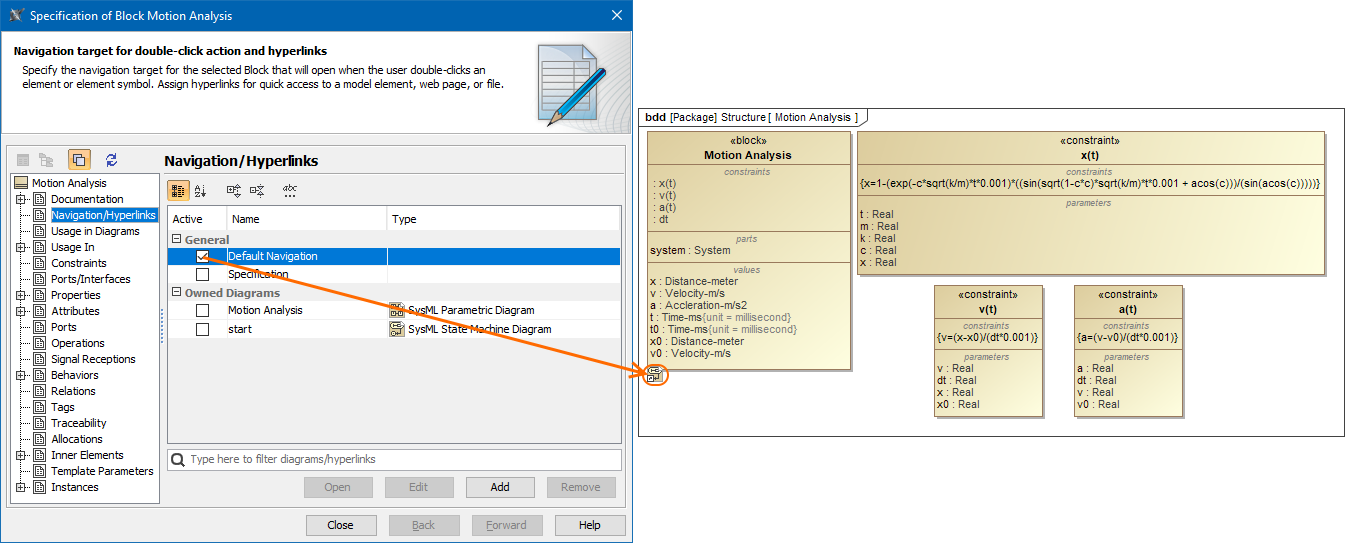Image resolution: width=1347 pixels, height=543 pixels.
Task: Click the page icon beside Signal Receptions
Action: [40, 359]
